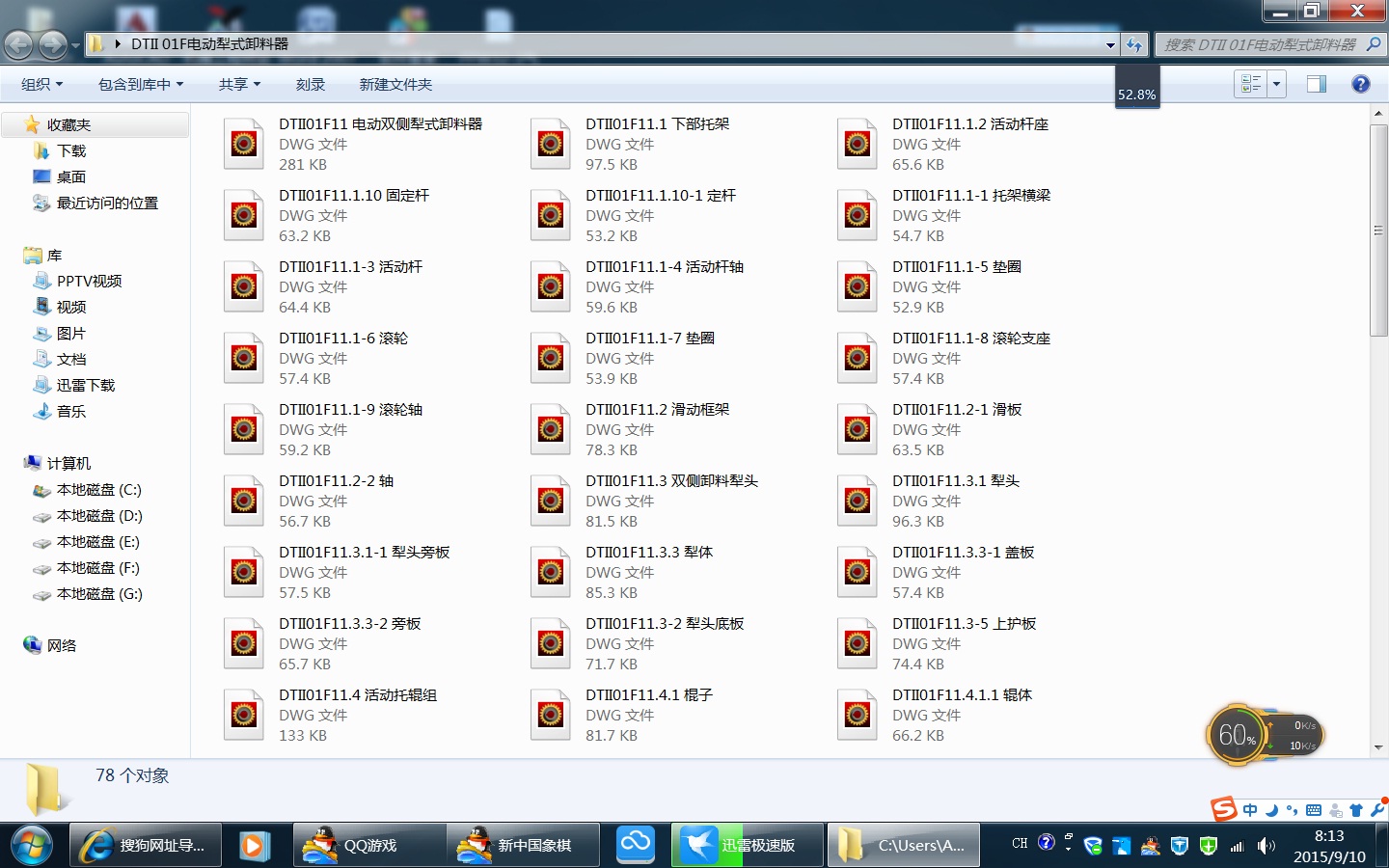Mute system volume via the speaker icon
This screenshot has width=1389, height=868.
click(x=1265, y=846)
